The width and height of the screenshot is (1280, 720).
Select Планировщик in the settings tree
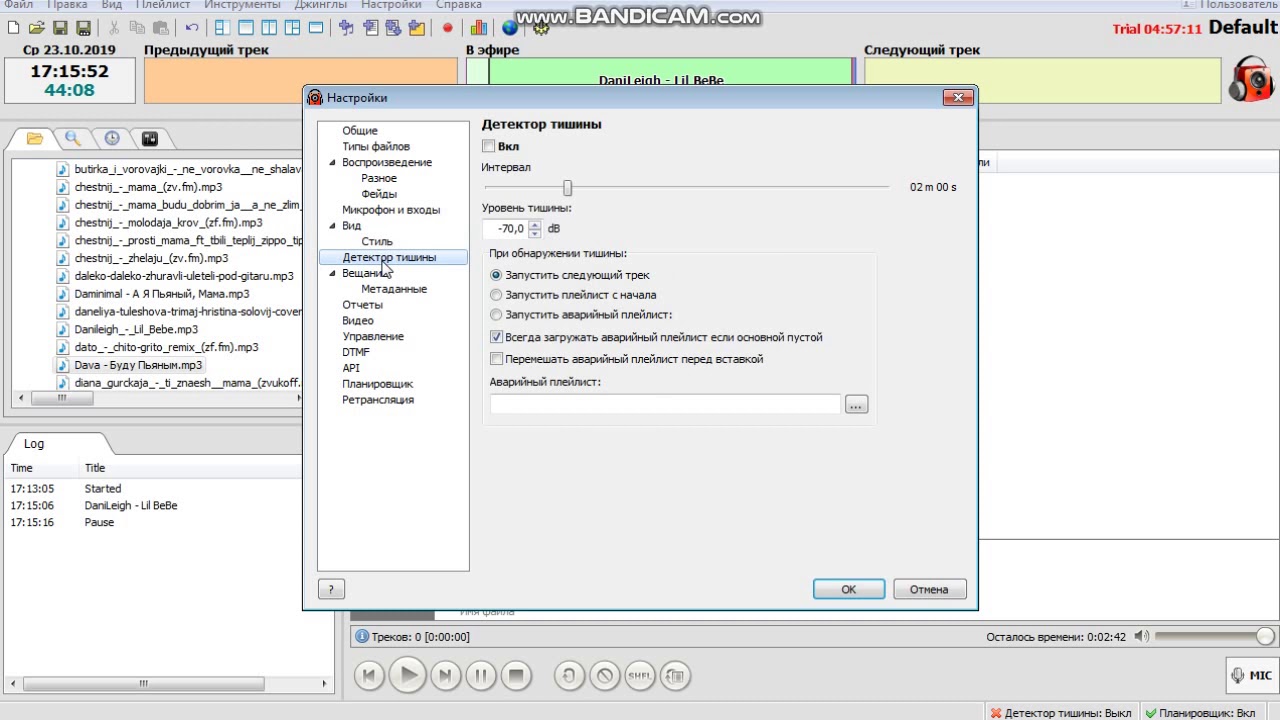[x=378, y=384]
